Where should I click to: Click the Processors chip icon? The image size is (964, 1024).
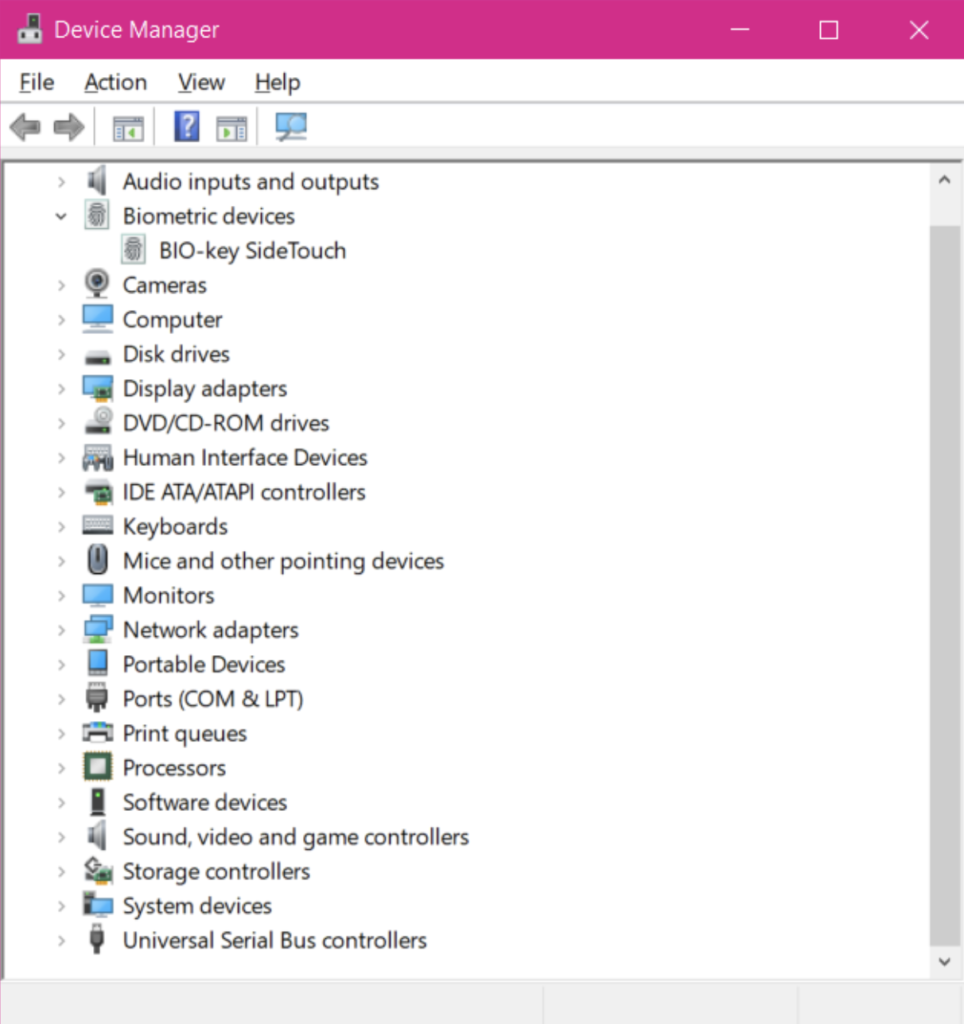pos(97,767)
